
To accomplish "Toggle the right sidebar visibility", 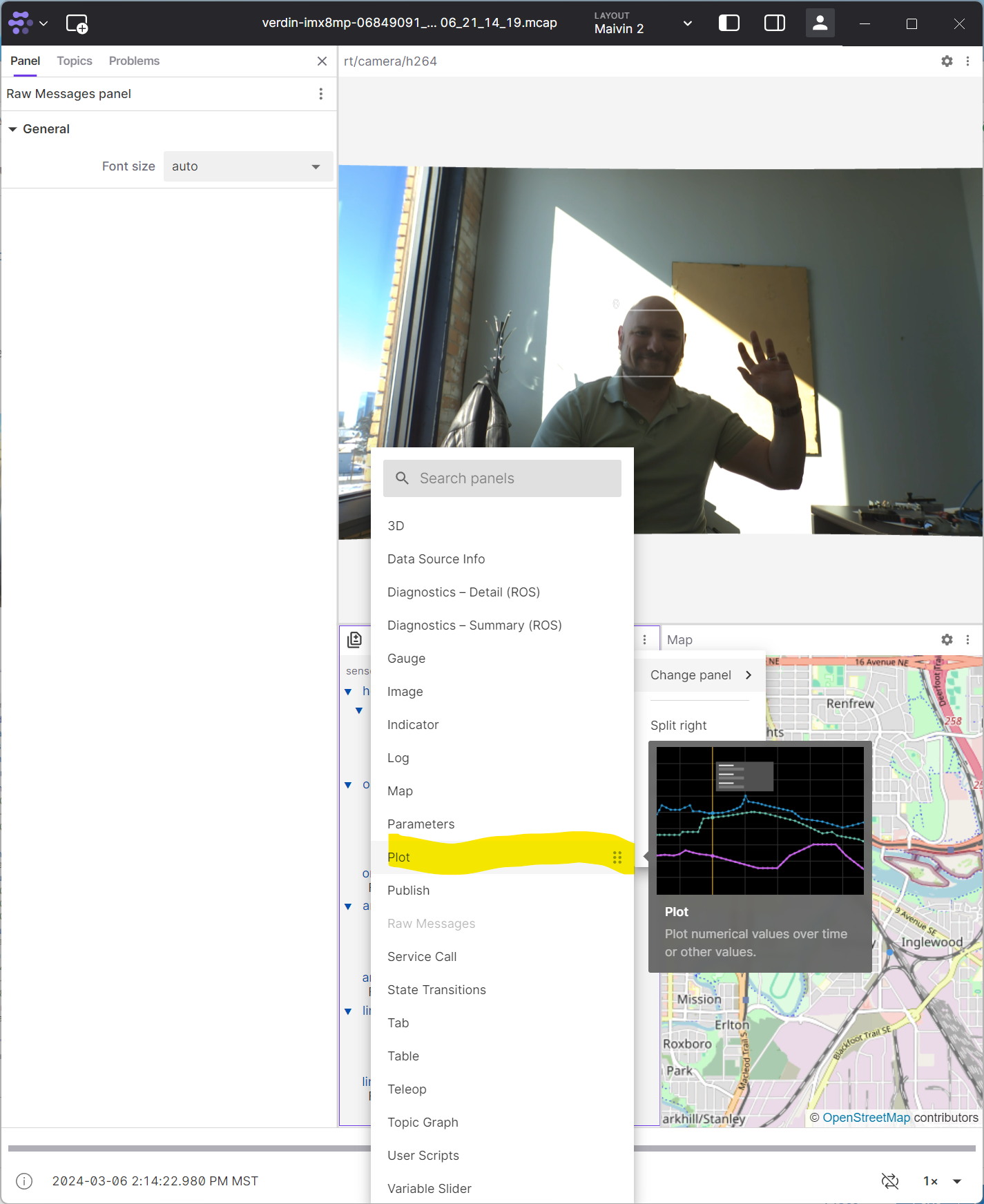I will click(774, 23).
